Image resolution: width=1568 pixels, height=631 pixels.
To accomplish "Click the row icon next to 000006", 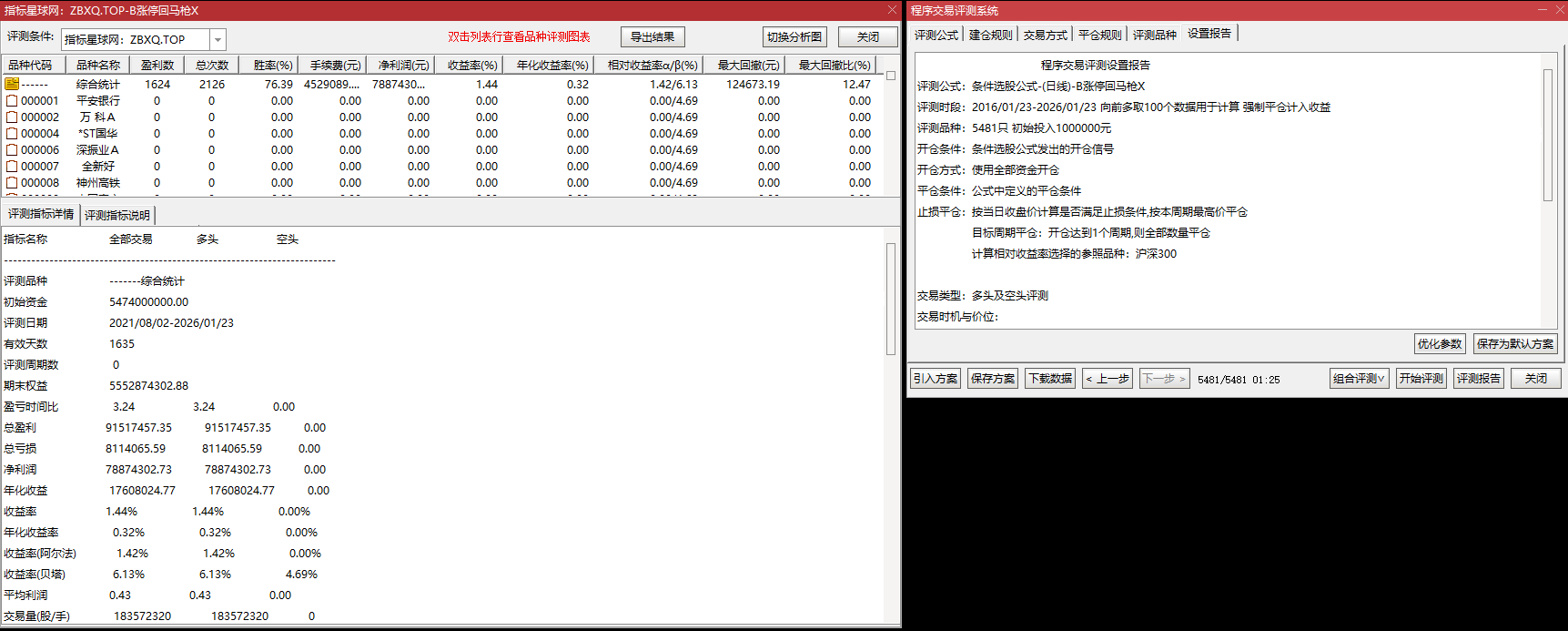I will (x=12, y=150).
